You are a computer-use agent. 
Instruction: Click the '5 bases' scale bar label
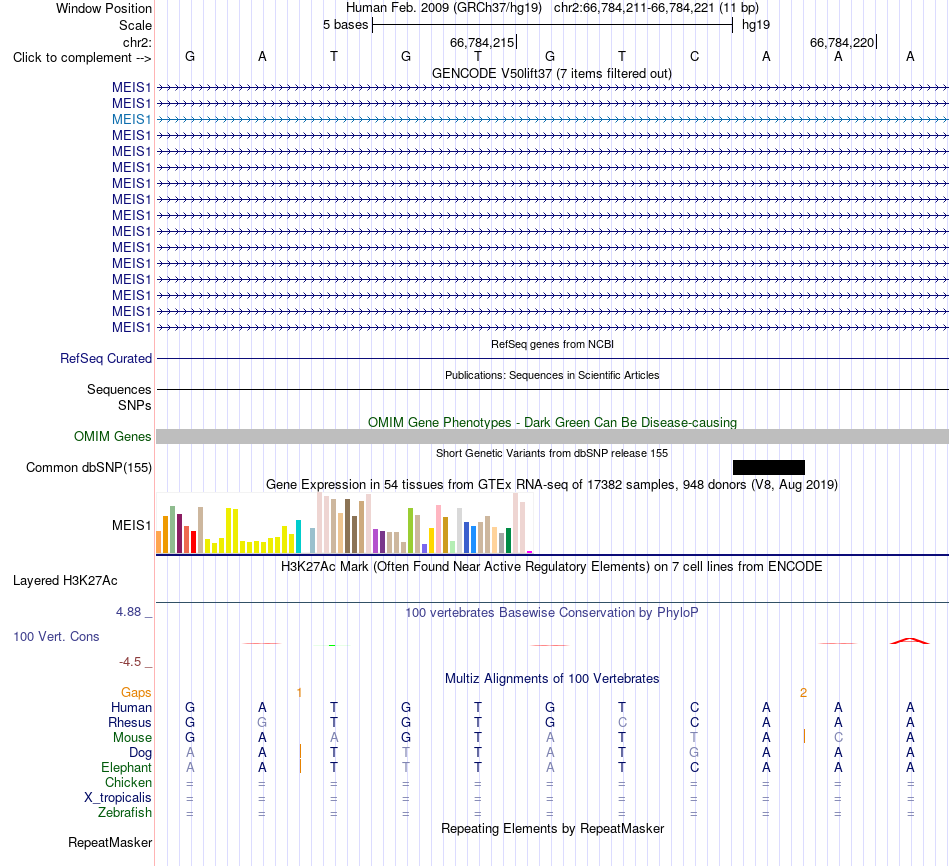pos(345,25)
